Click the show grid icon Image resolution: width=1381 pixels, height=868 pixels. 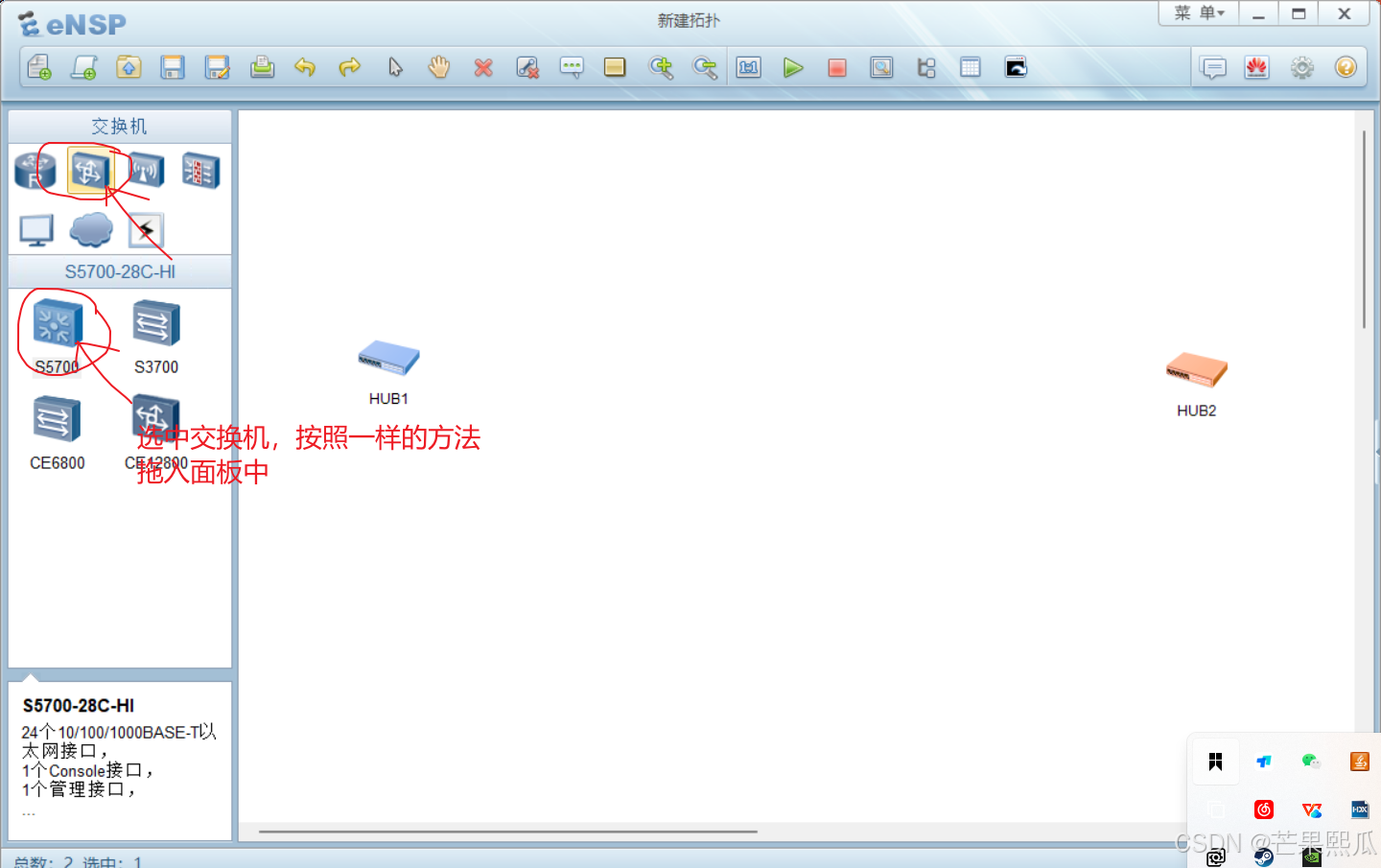971,67
